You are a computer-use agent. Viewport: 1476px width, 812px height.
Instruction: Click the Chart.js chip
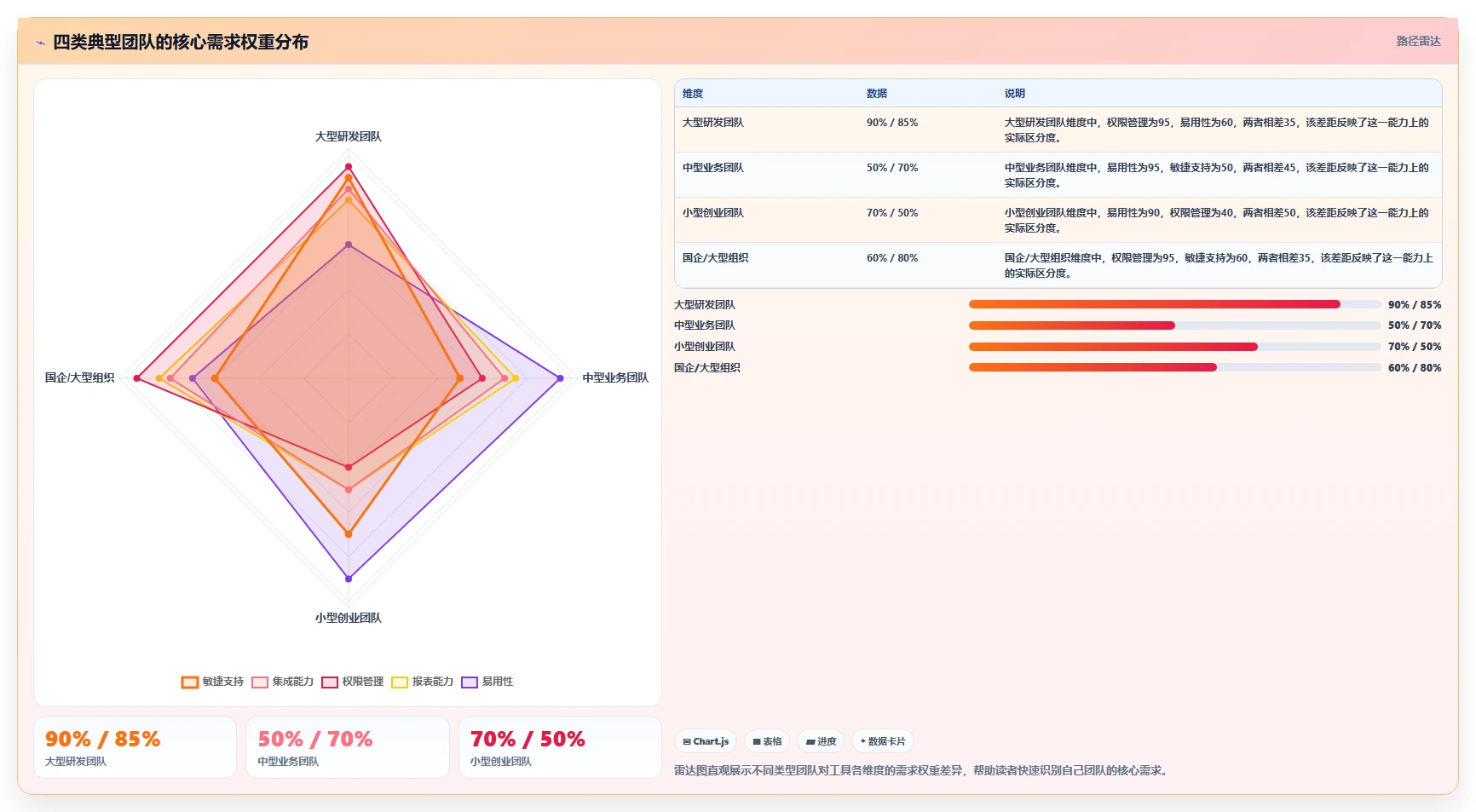click(706, 741)
